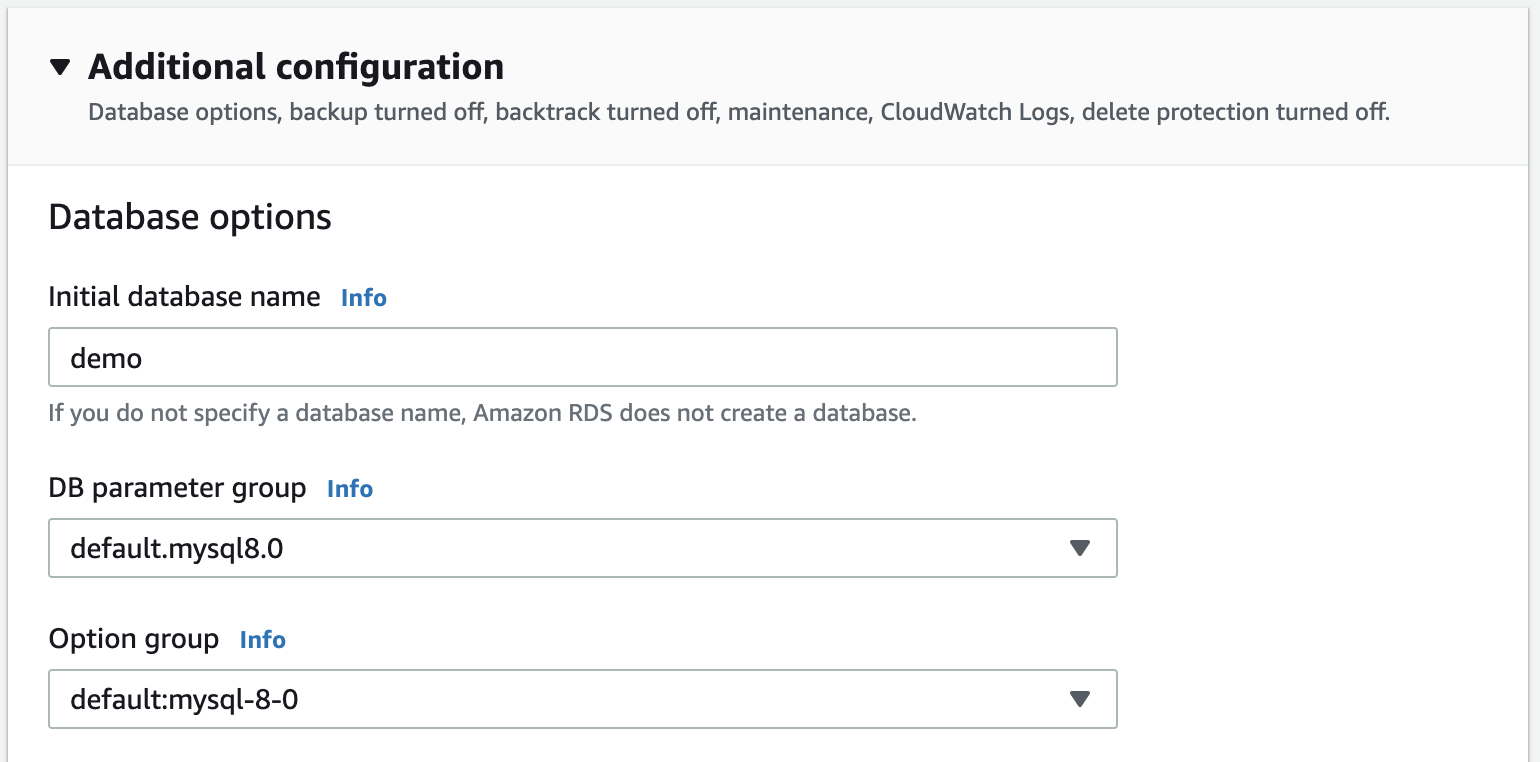The height and width of the screenshot is (762, 1540).
Task: Click the disclosure triangle beside Additional configuration
Action: coord(61,66)
